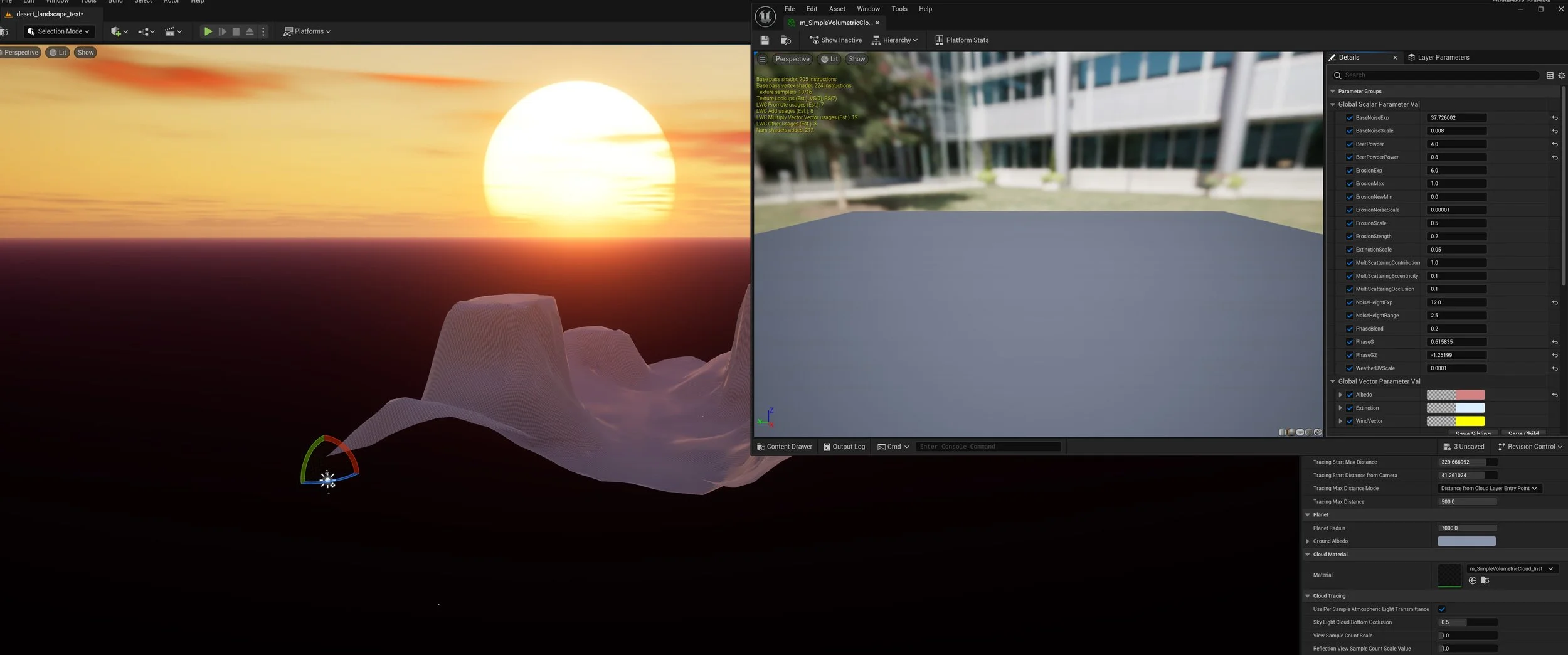Open Albedo color swatch picker
The image size is (1568, 655).
[1456, 395]
